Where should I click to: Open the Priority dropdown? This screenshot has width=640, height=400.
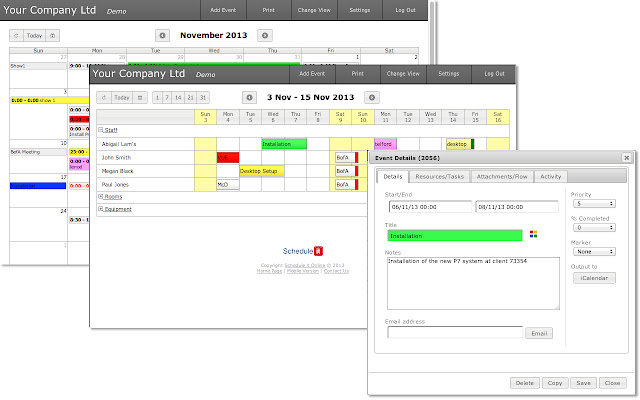594,203
